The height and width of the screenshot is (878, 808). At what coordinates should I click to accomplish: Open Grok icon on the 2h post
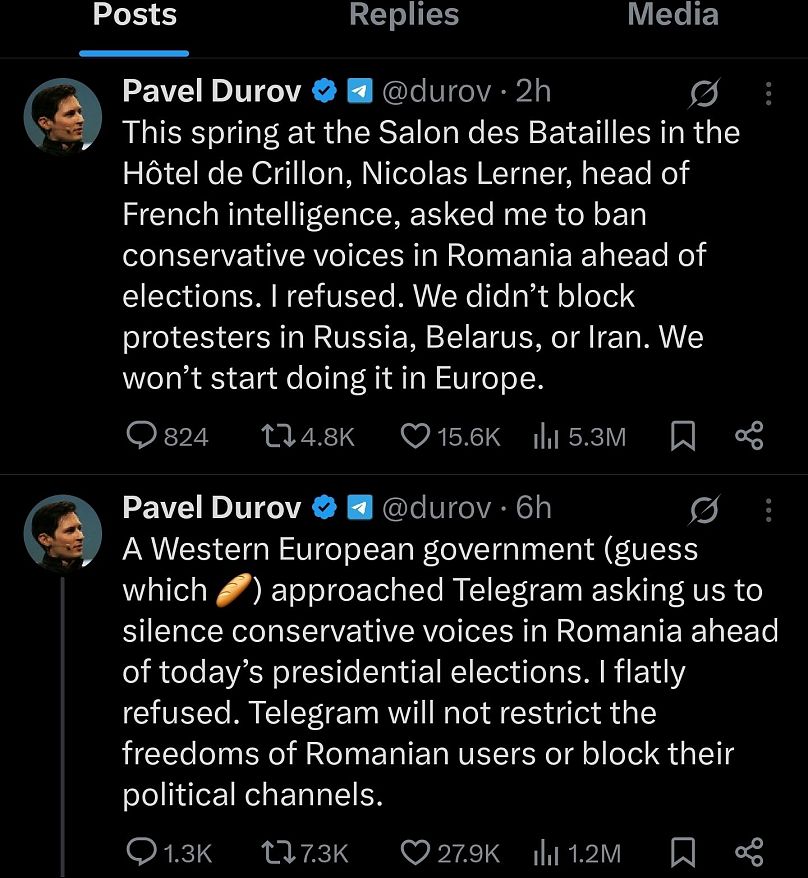(704, 93)
